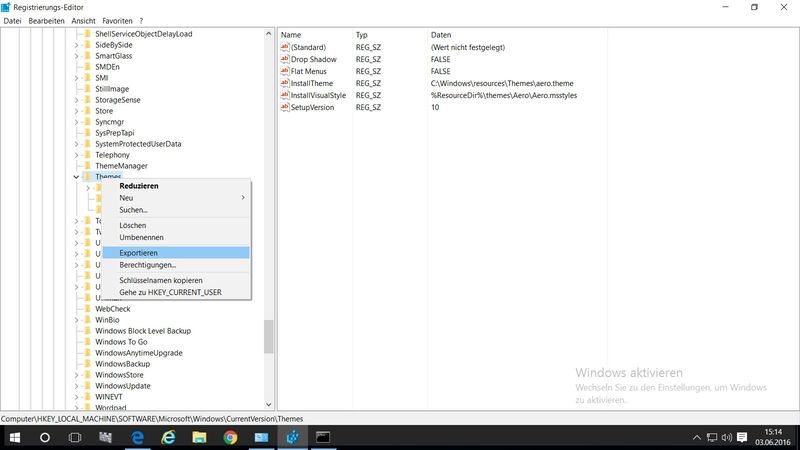The image size is (800, 450).
Task: Click the Drop Shadow value string icon
Action: (x=285, y=59)
